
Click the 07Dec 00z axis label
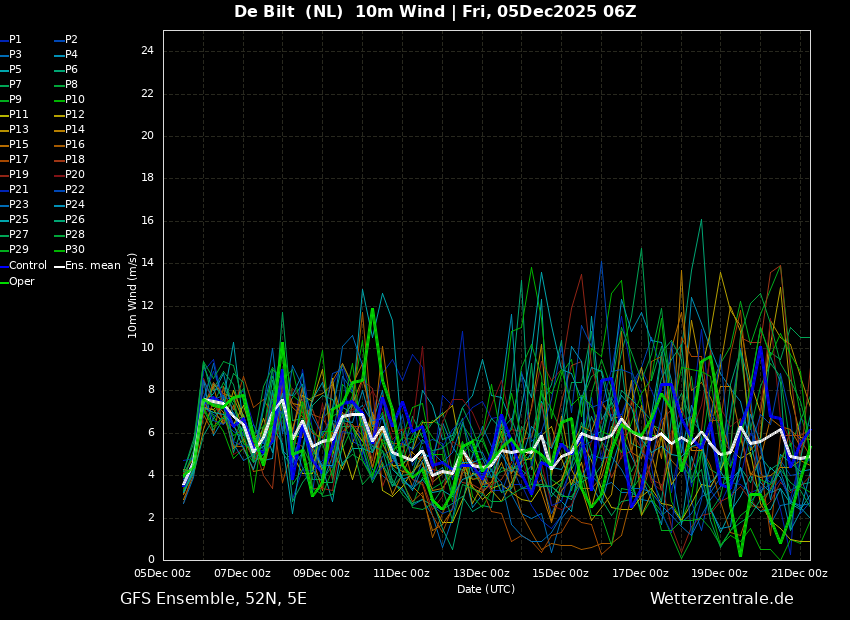click(242, 573)
